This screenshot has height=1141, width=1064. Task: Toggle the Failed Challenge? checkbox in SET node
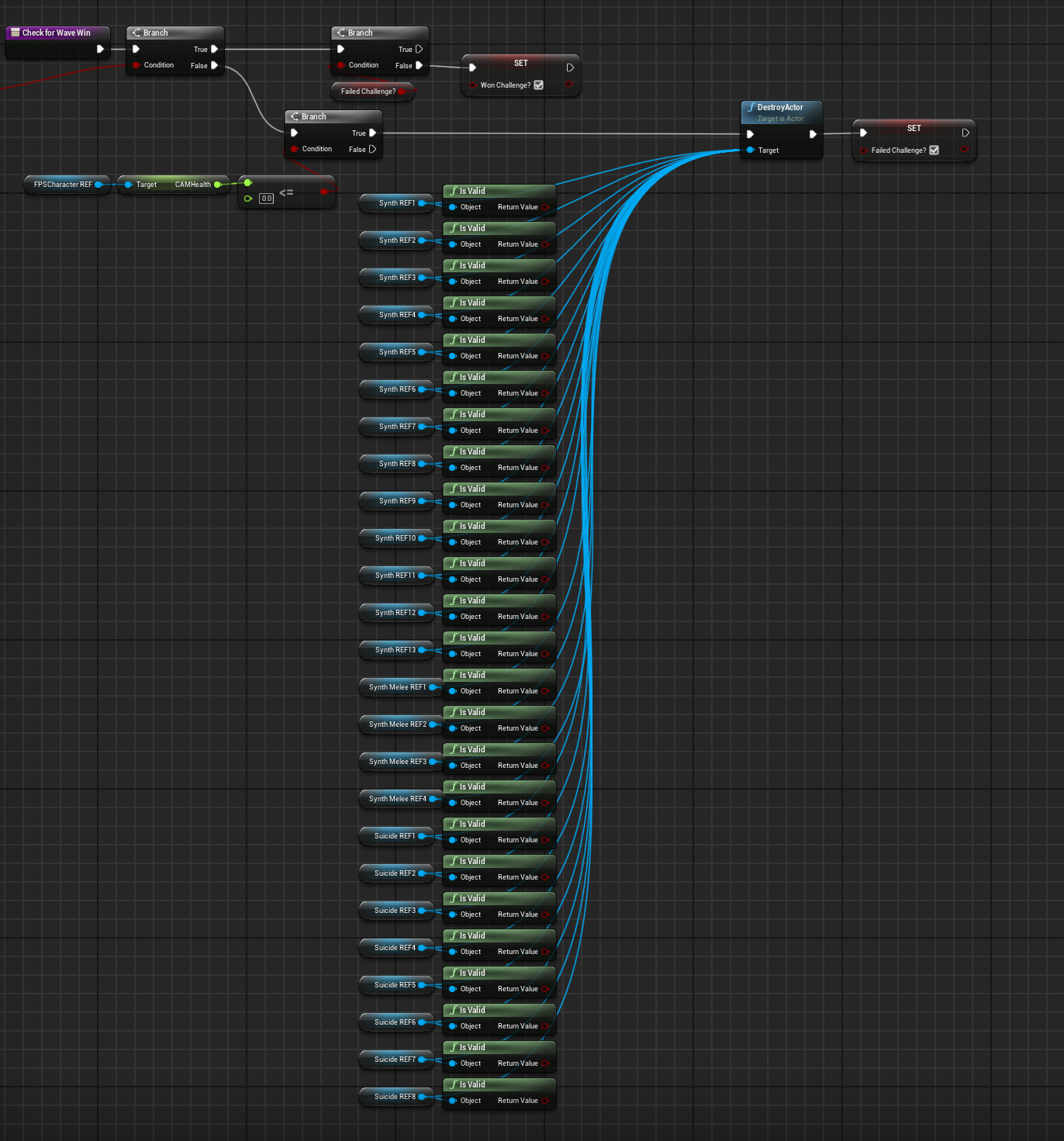click(934, 150)
